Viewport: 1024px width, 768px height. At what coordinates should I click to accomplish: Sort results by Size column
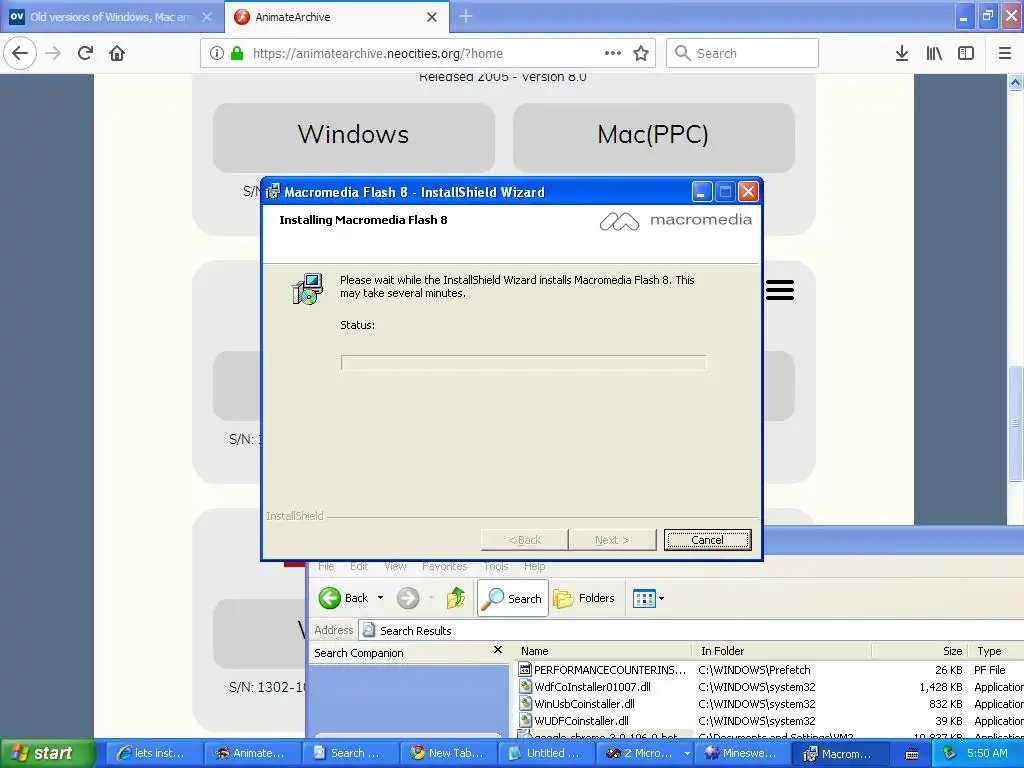(x=920, y=651)
